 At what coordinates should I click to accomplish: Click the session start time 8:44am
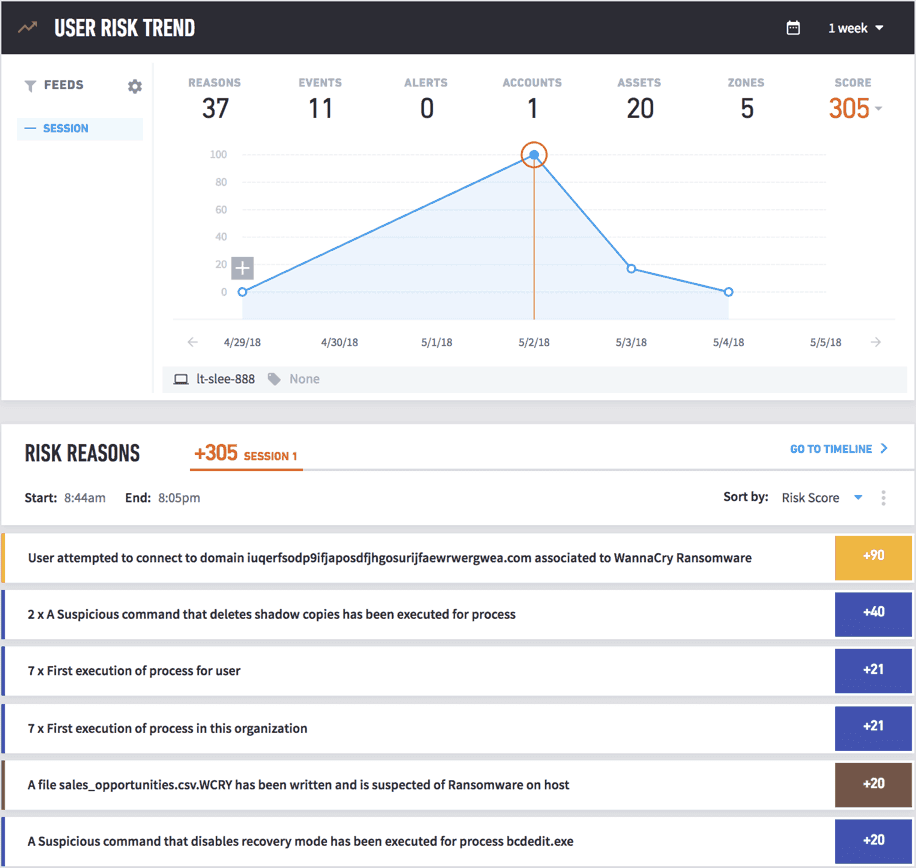(x=85, y=498)
